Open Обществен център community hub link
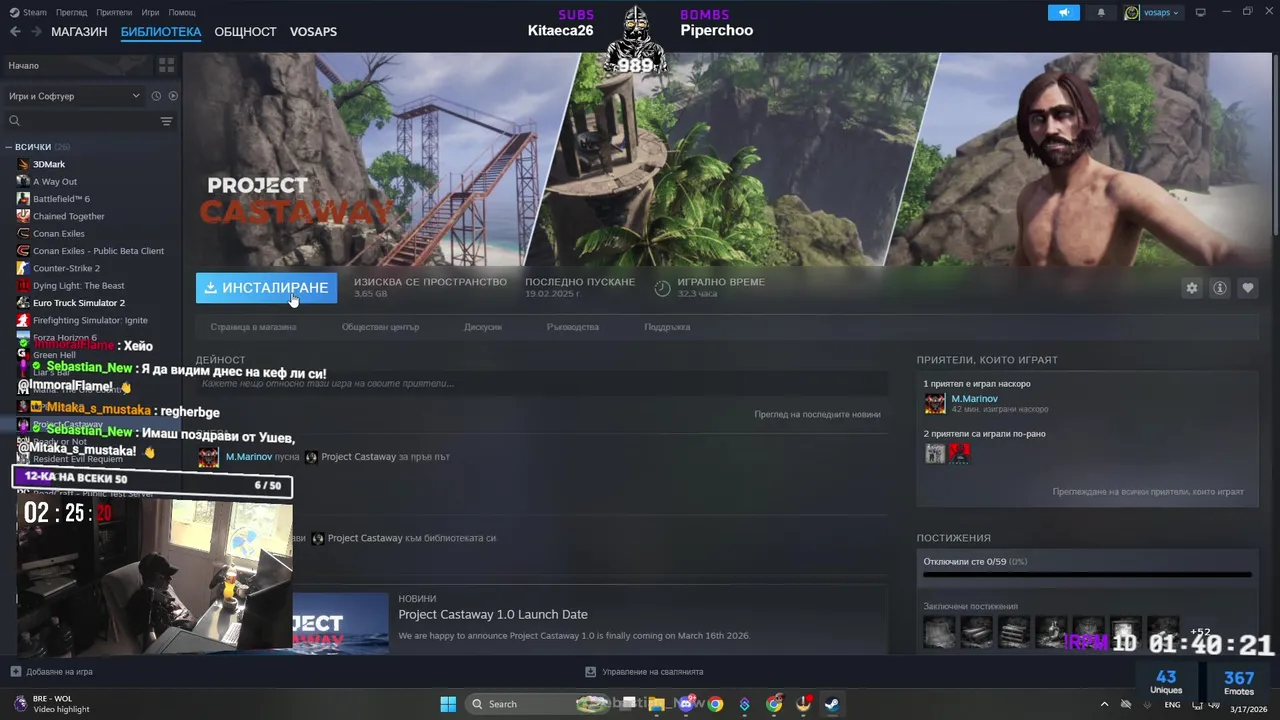This screenshot has width=1280, height=720. click(380, 327)
